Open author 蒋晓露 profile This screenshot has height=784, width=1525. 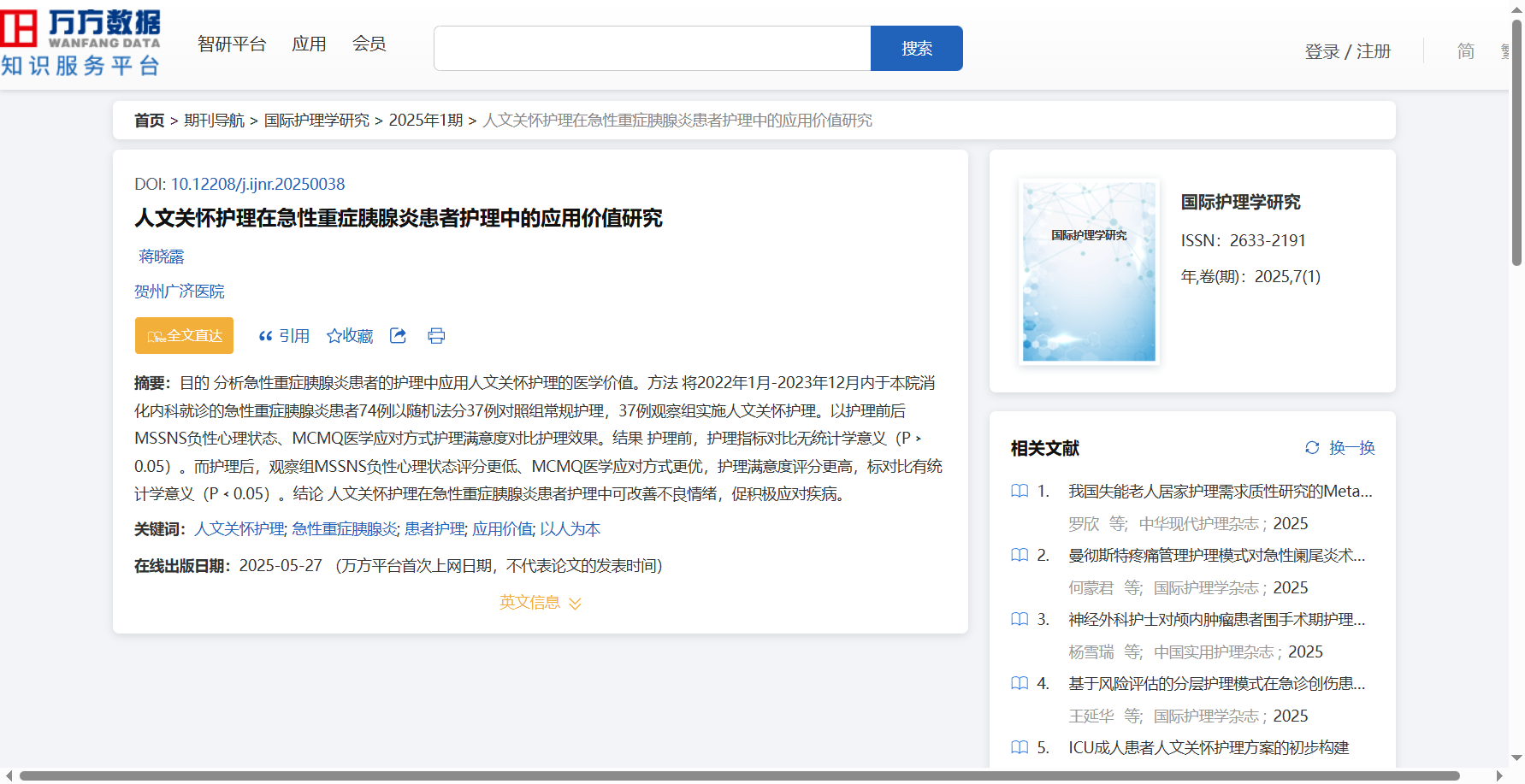click(x=162, y=256)
